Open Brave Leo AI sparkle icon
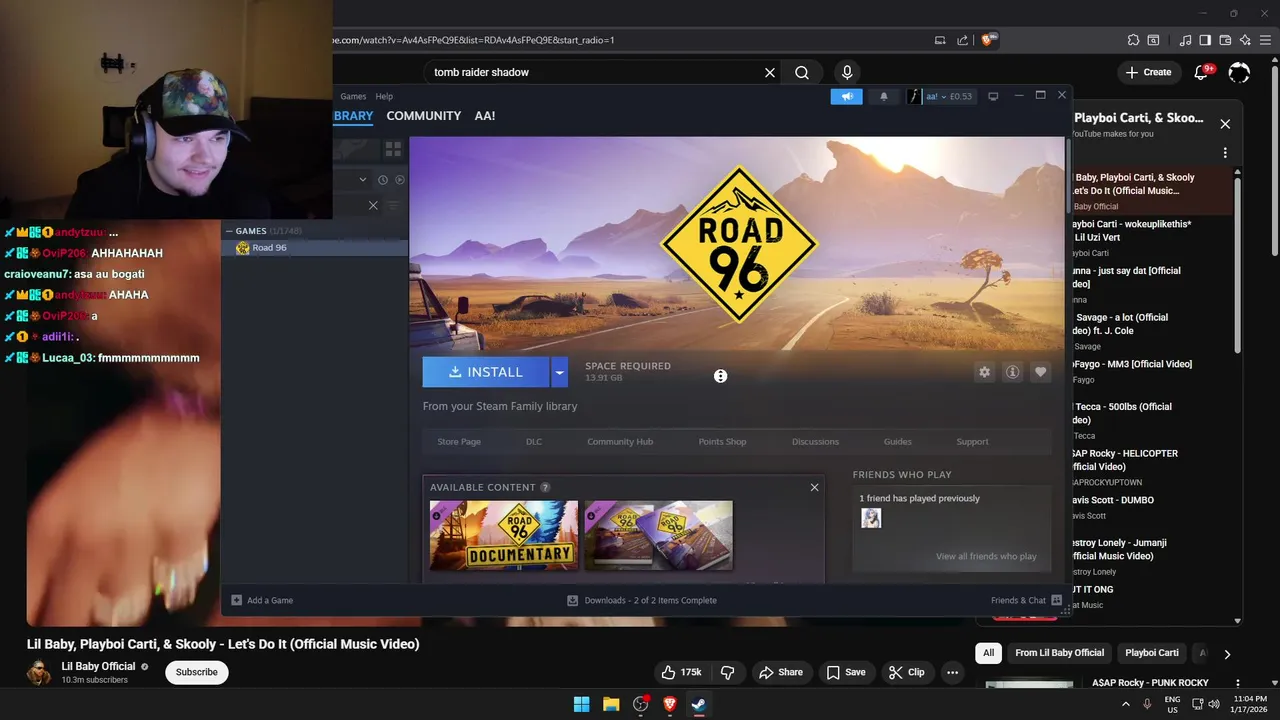 click(1245, 40)
